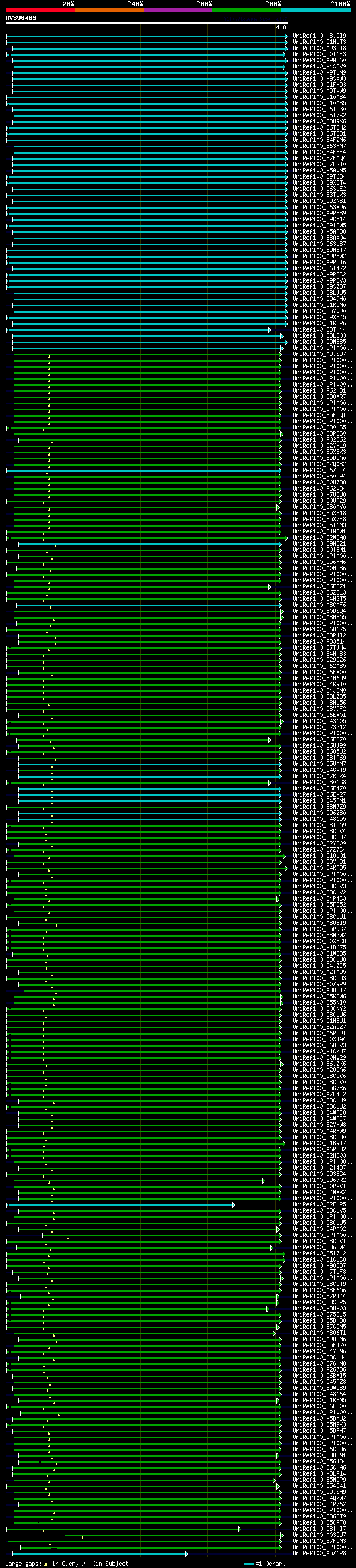356x1568 pixels.
Task: Select label UniRef100_A5AWN5
Action: point(319,170)
